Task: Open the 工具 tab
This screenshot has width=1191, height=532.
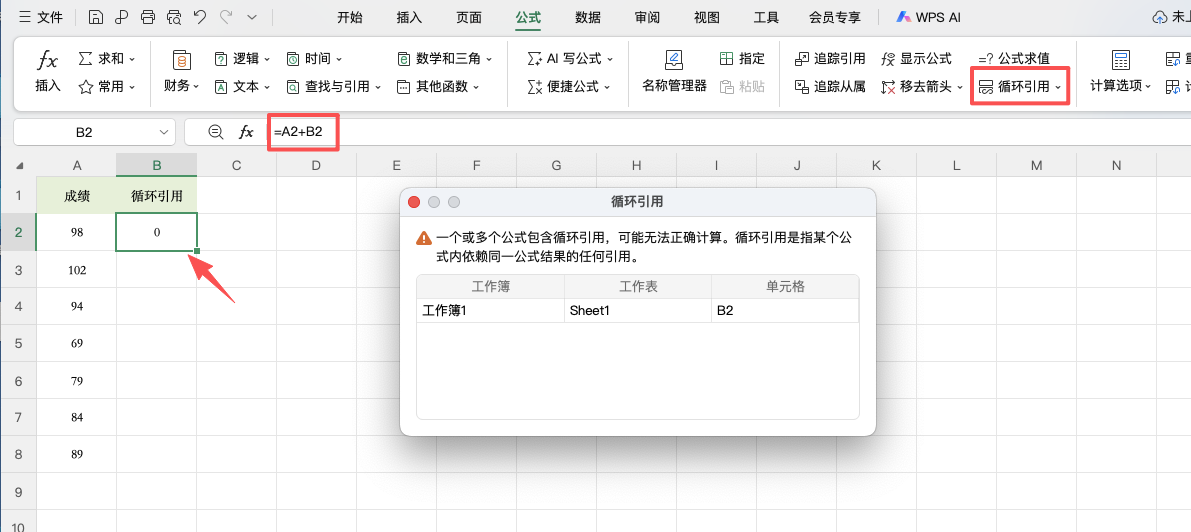Action: pyautogui.click(x=766, y=17)
